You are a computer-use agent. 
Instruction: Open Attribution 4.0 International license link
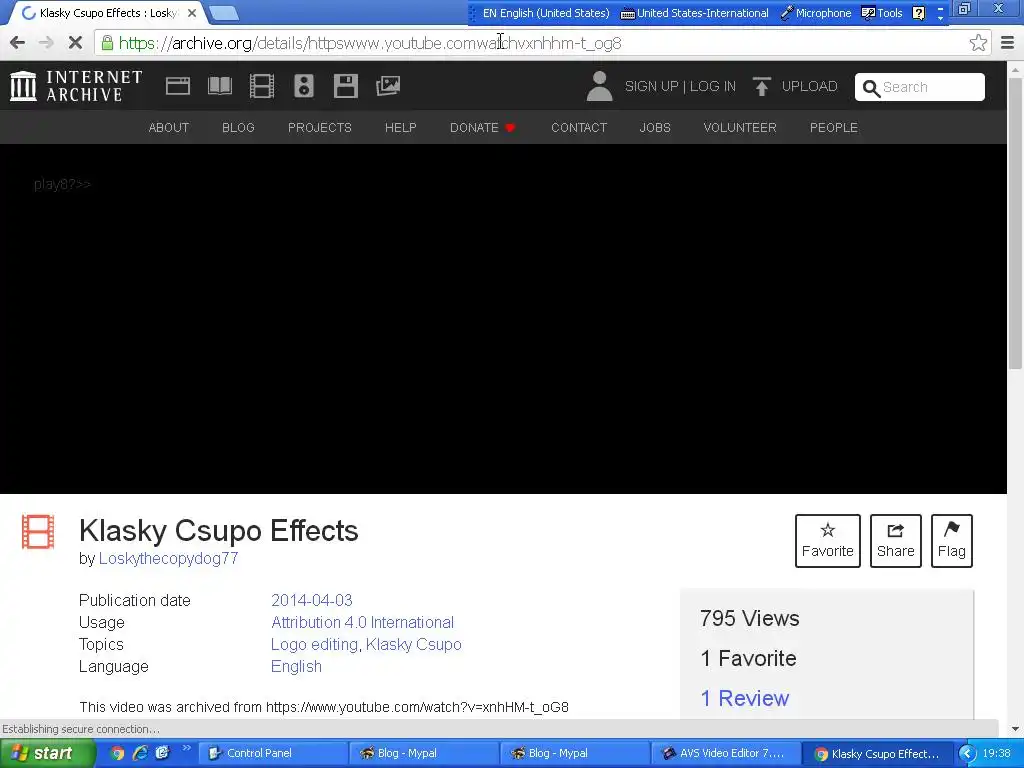[x=362, y=622]
